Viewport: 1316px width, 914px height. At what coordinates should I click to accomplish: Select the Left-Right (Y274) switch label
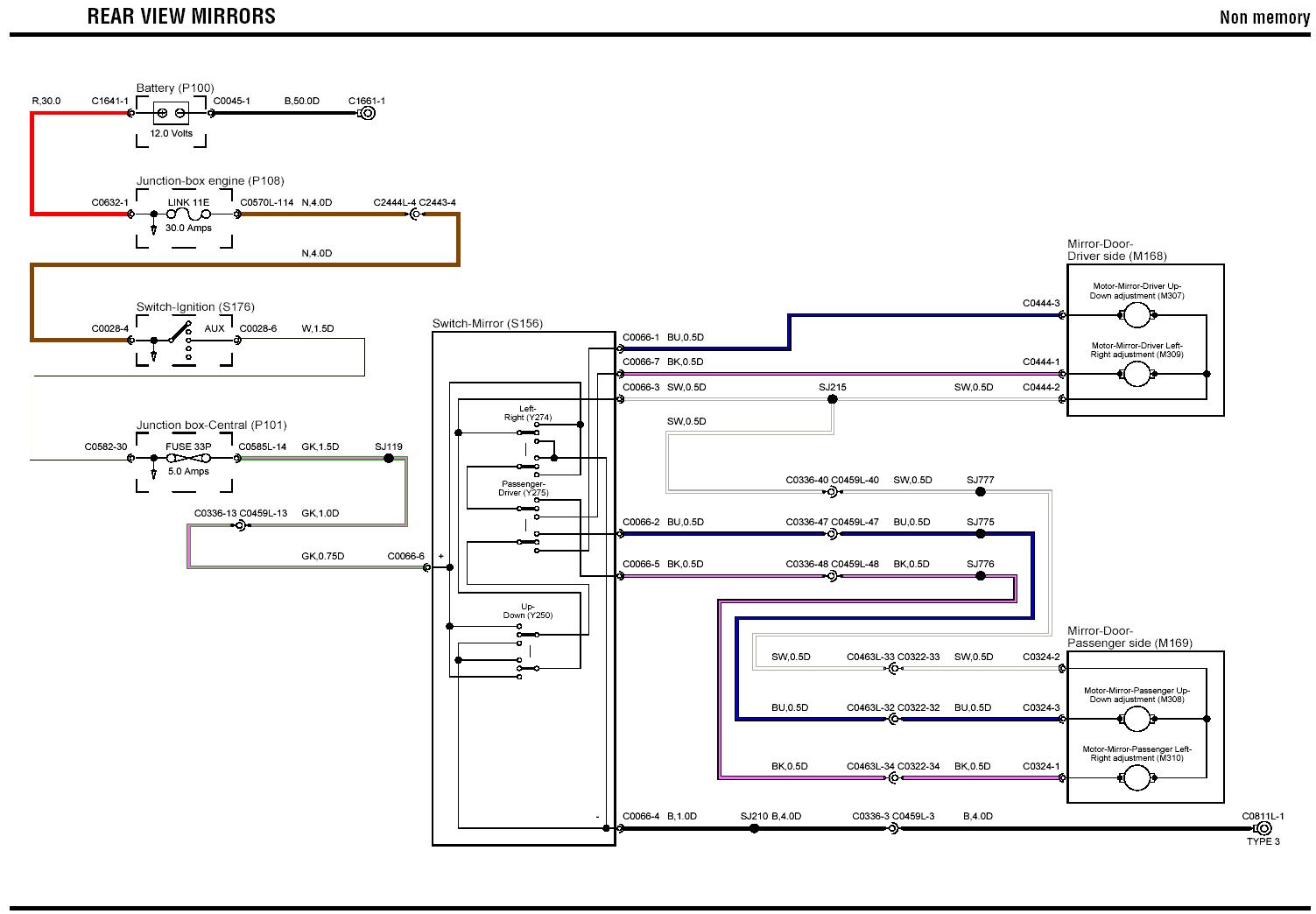pos(527,413)
